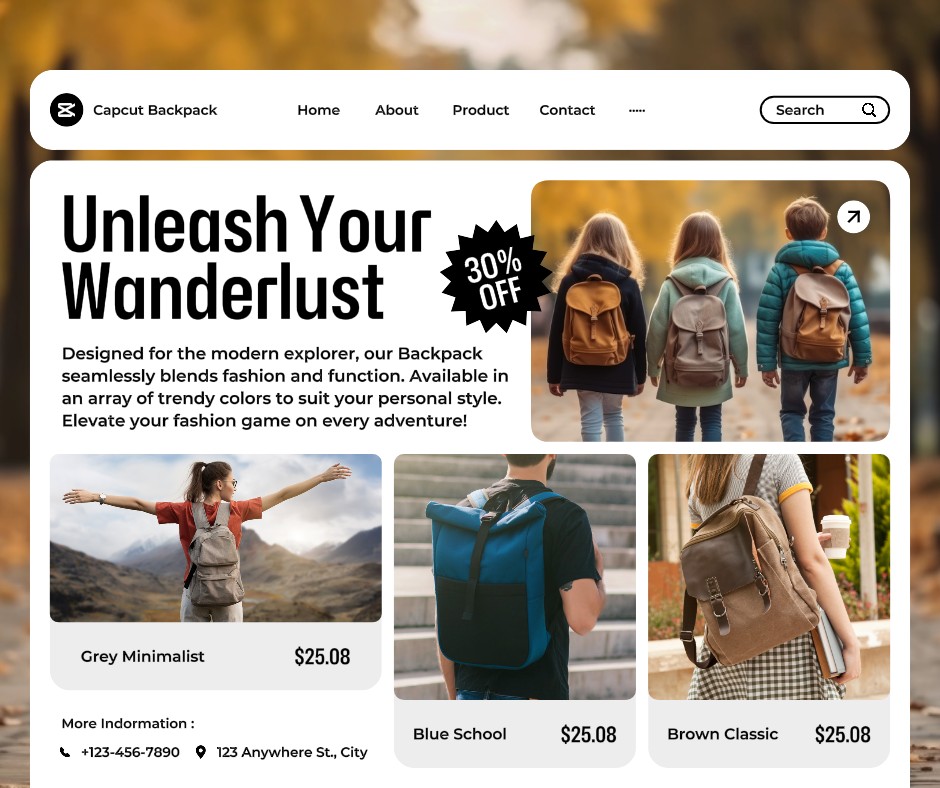Screen dimensions: 940x788
Task: Focus the Search input field
Action: click(x=824, y=110)
